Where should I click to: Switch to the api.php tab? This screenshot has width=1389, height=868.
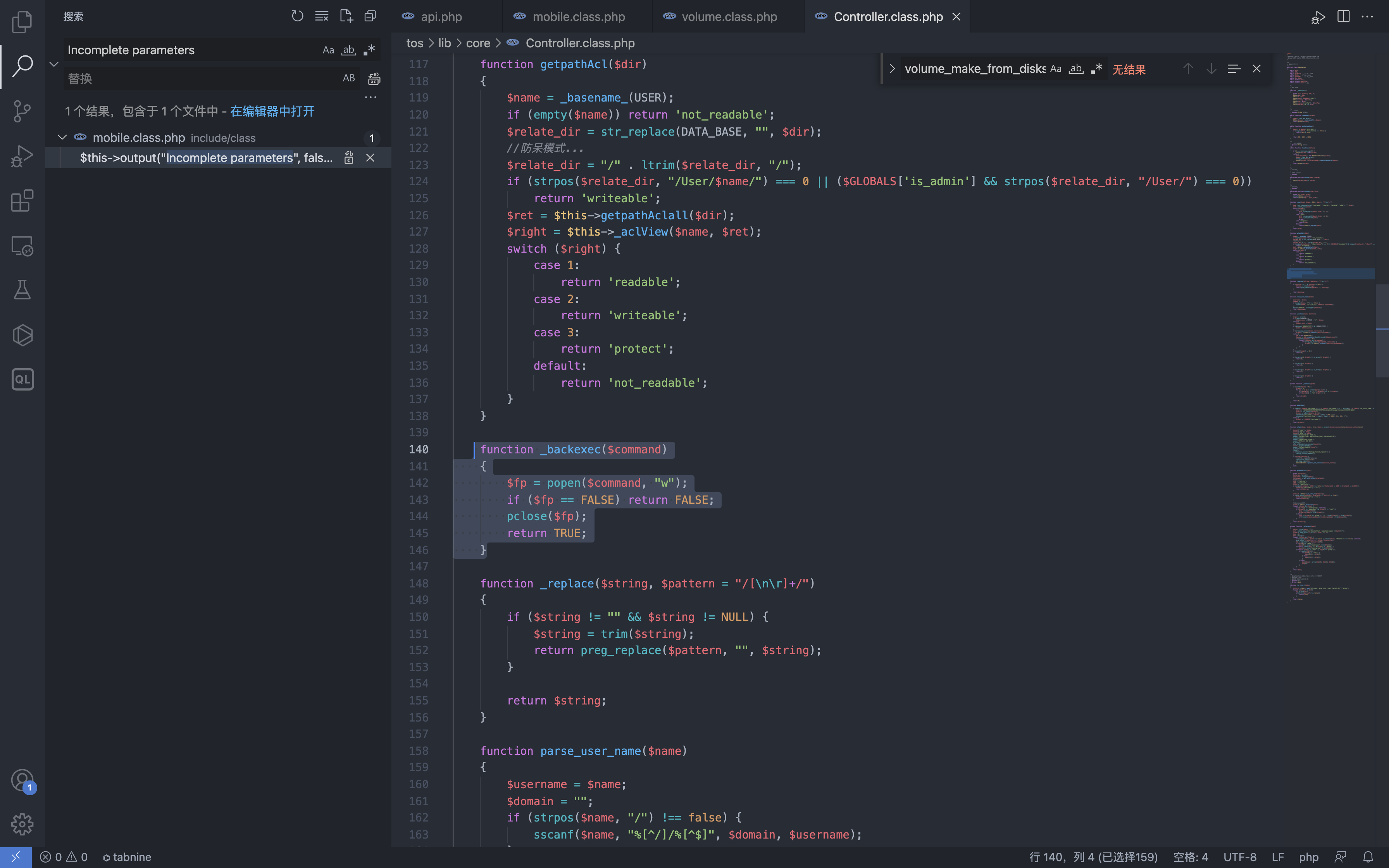click(441, 17)
